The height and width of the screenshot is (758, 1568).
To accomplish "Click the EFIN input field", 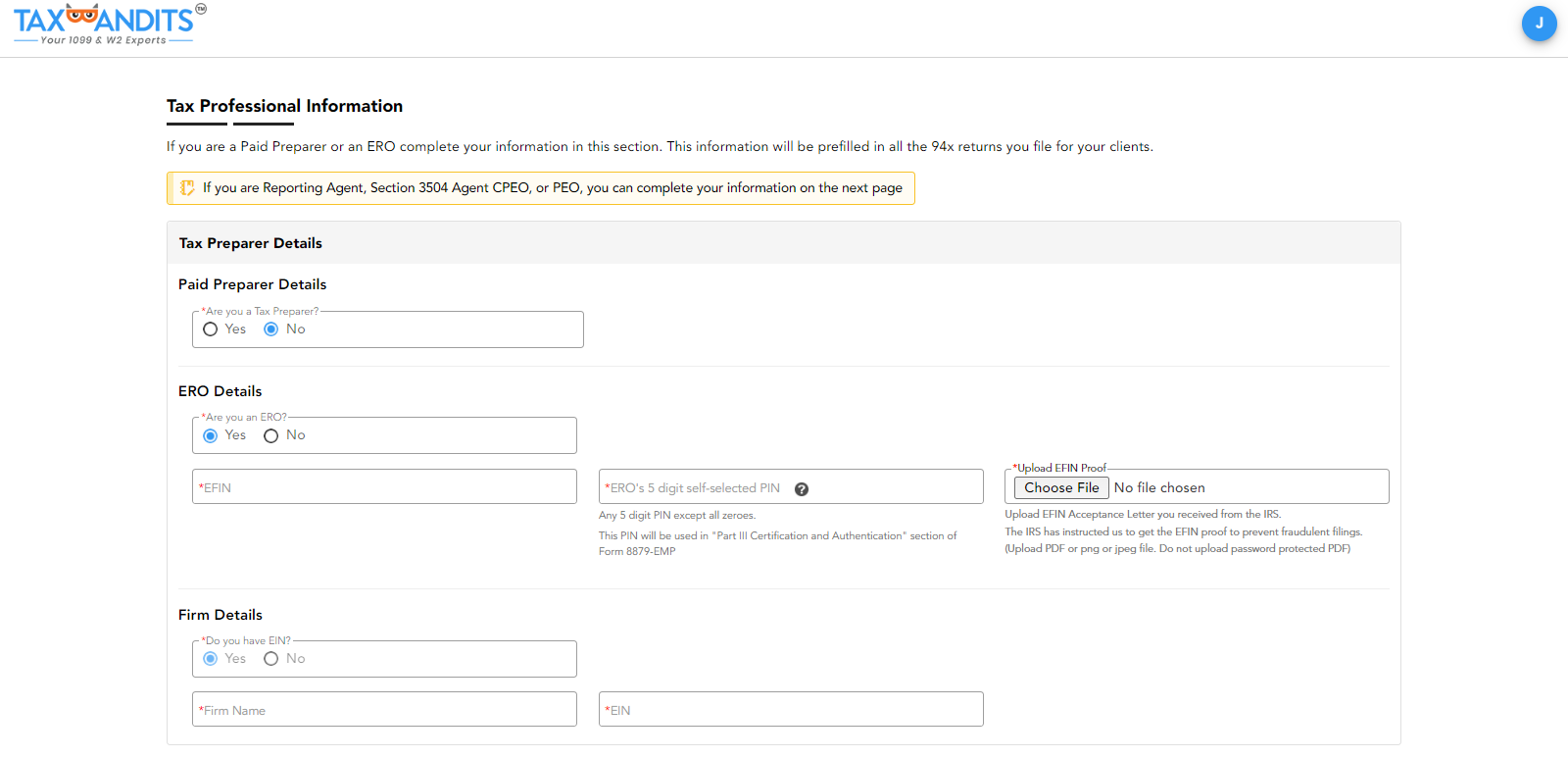I will (x=384, y=486).
